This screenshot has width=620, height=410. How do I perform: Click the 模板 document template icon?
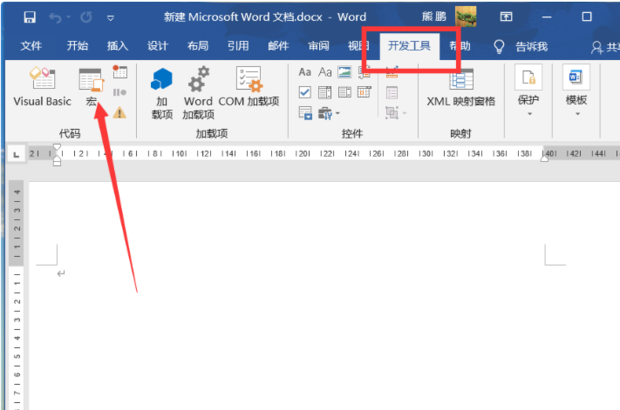[576, 77]
